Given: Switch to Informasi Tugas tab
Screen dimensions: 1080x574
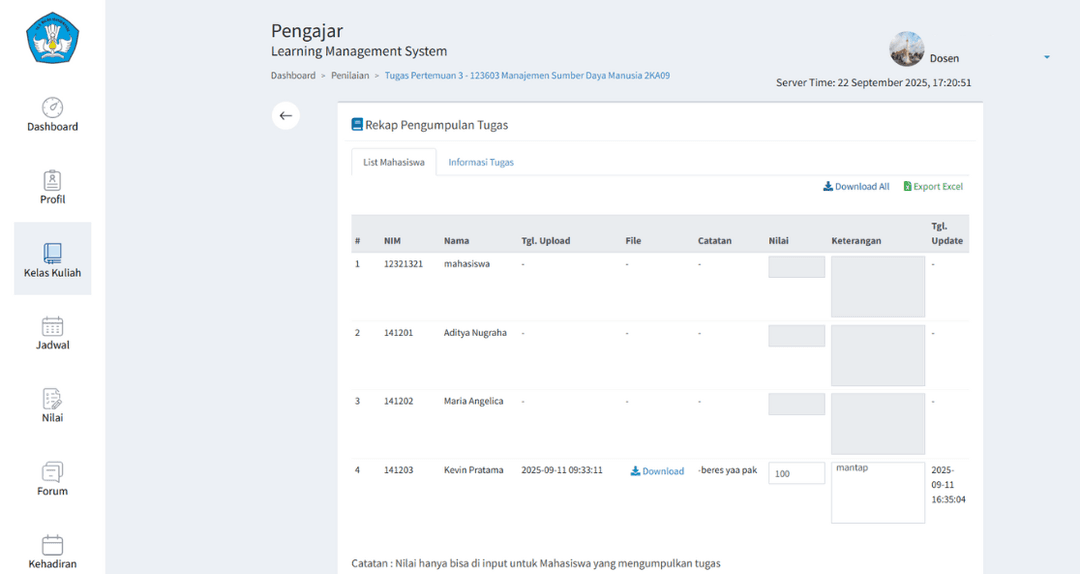Looking at the screenshot, I should tap(481, 162).
